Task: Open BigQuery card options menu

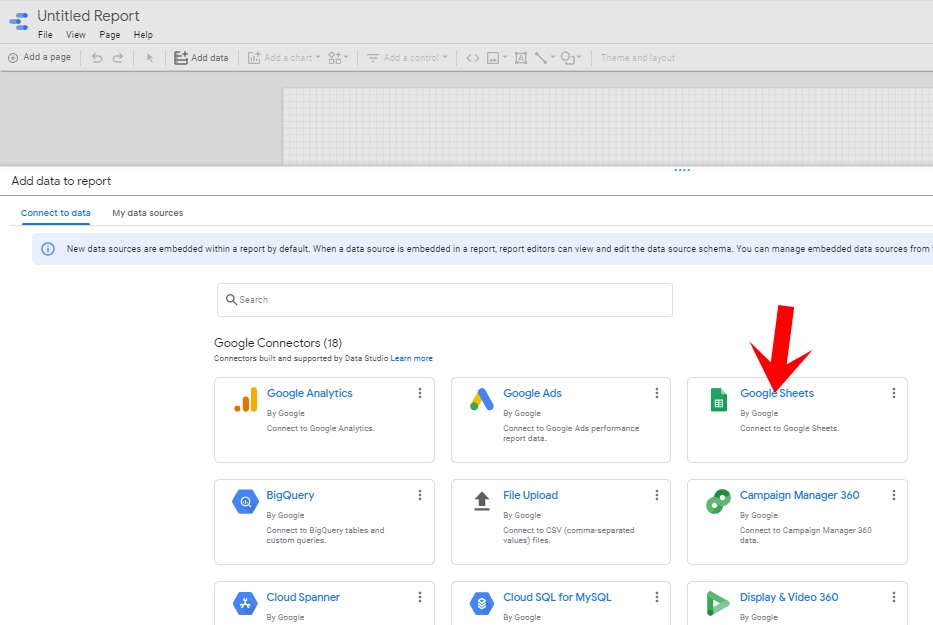Action: tap(420, 495)
